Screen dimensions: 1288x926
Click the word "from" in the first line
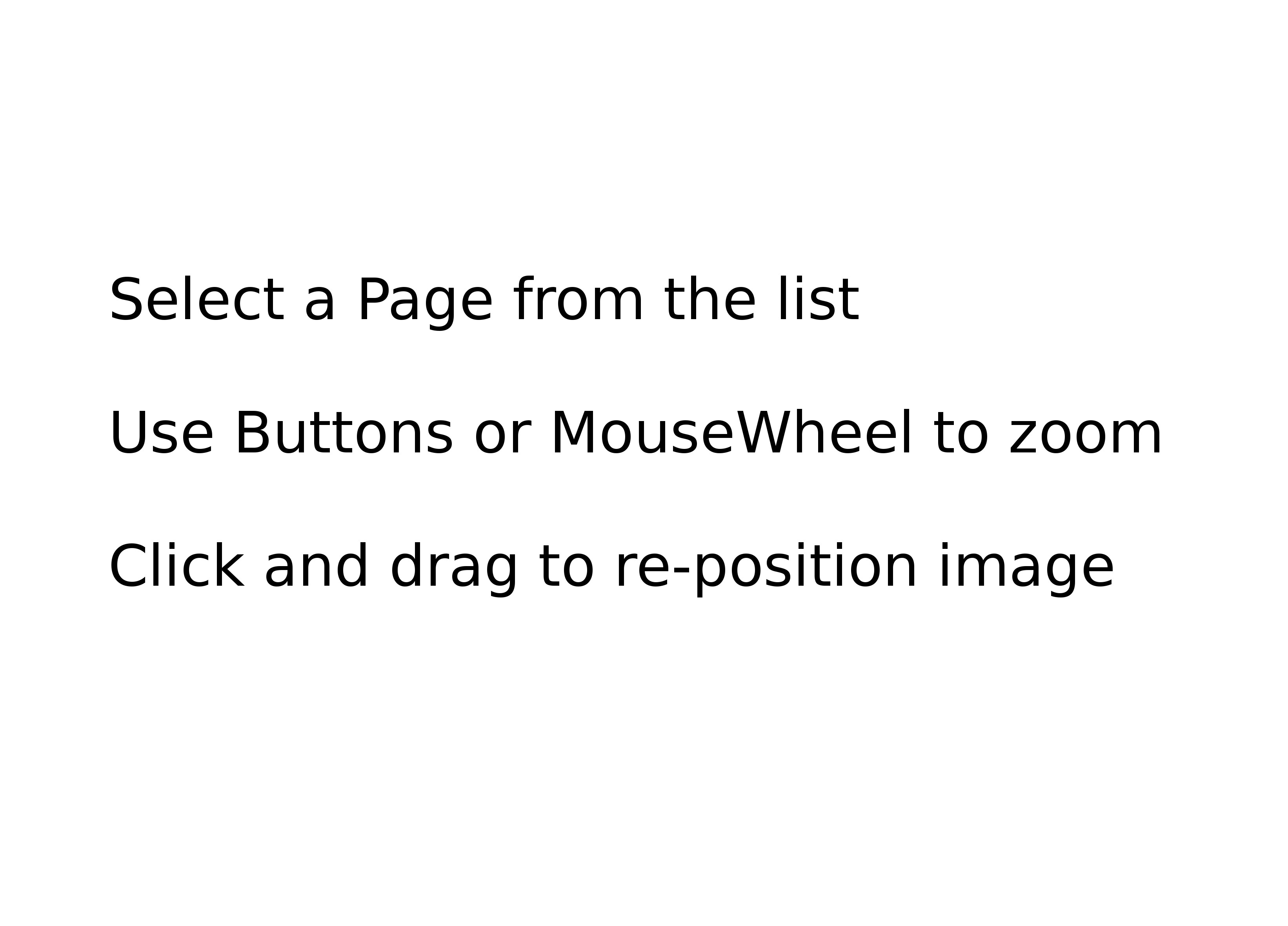(x=578, y=300)
